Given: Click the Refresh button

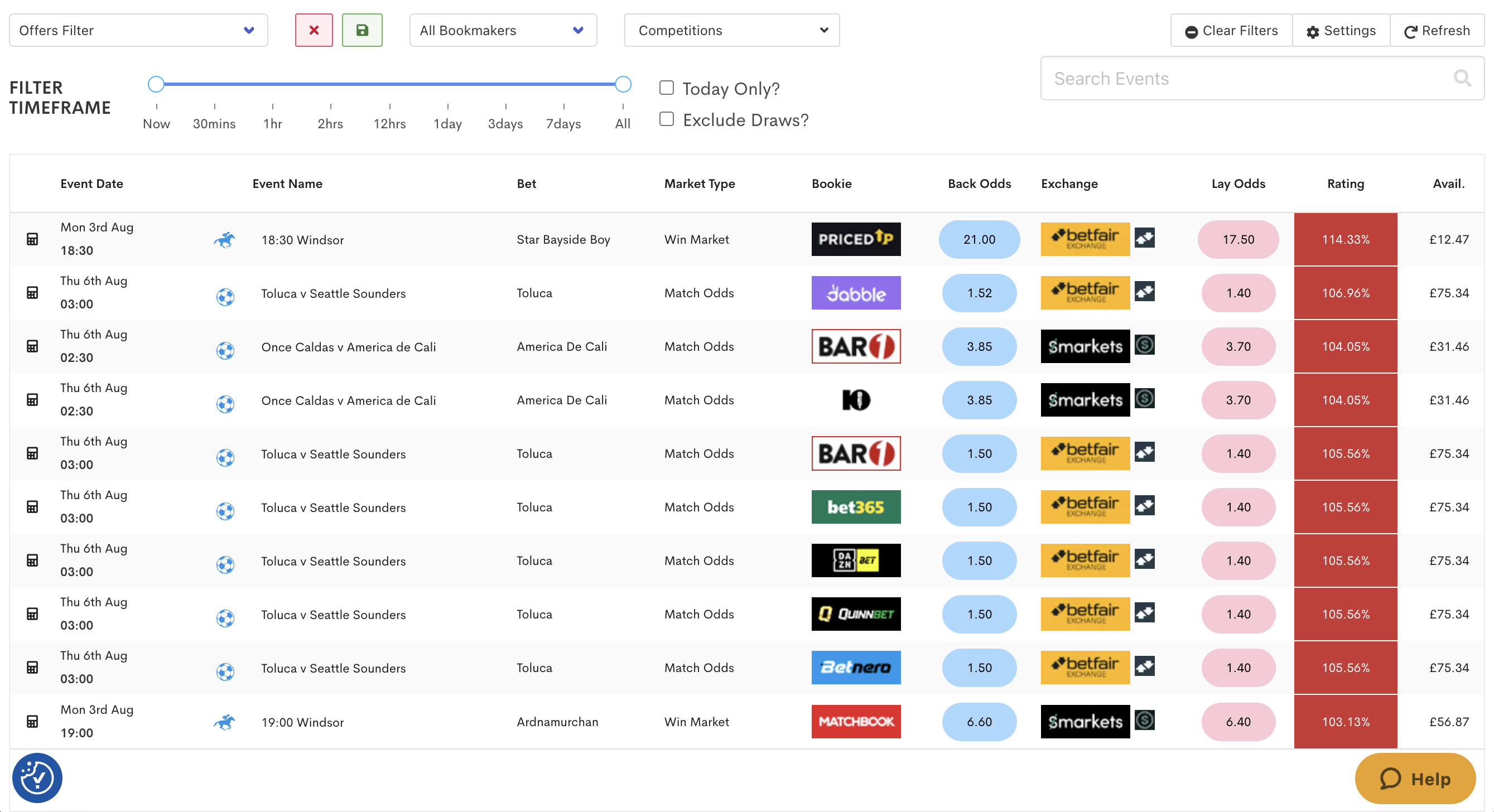Looking at the screenshot, I should click(1437, 30).
